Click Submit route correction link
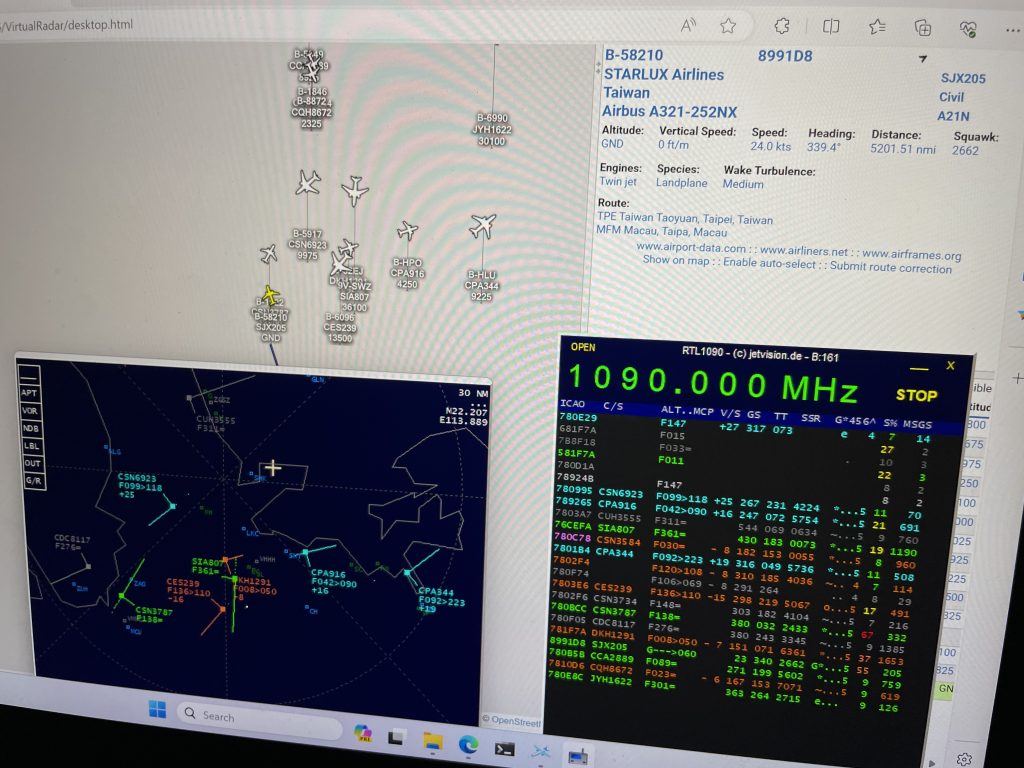This screenshot has height=768, width=1024. click(891, 267)
